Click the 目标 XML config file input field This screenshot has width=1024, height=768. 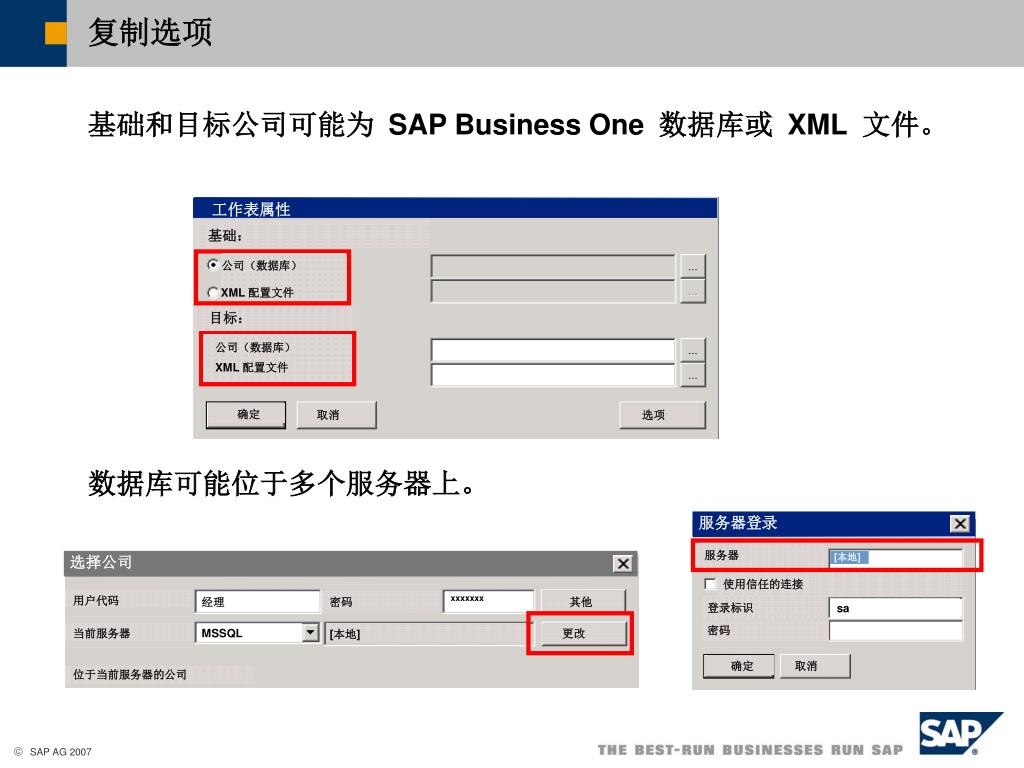(x=553, y=375)
